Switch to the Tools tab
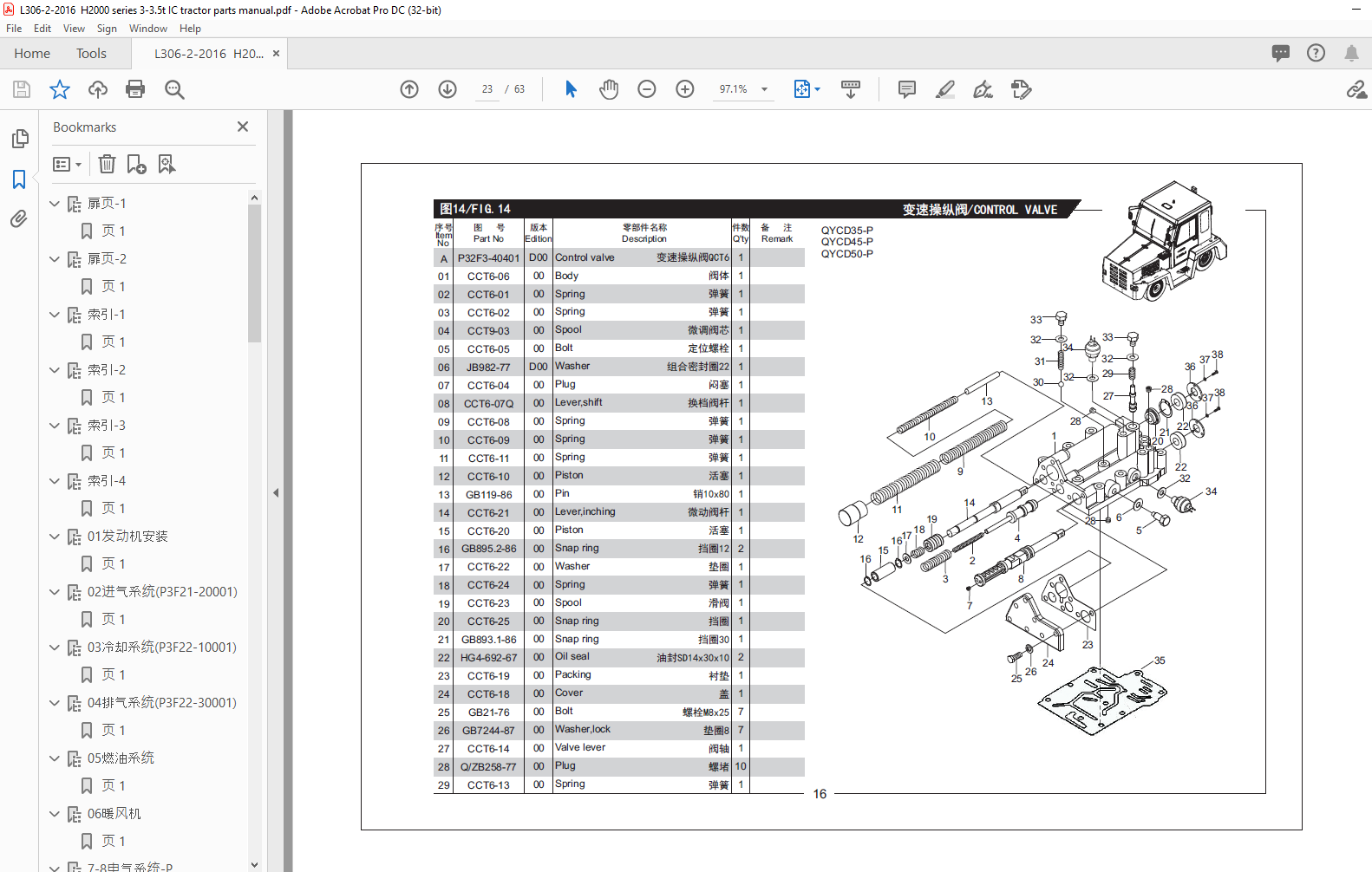 (91, 54)
